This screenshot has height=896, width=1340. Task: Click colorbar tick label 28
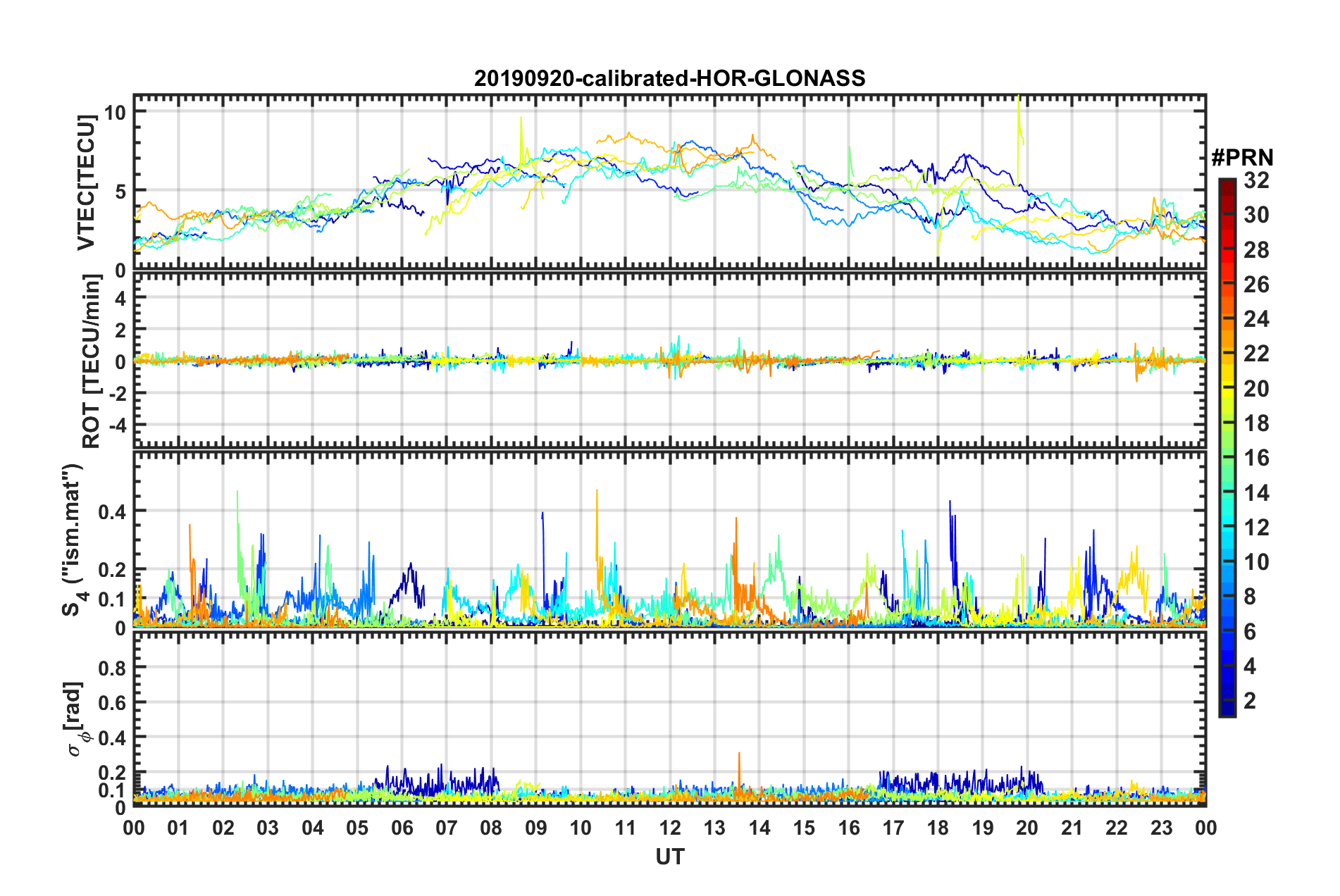[x=1256, y=250]
